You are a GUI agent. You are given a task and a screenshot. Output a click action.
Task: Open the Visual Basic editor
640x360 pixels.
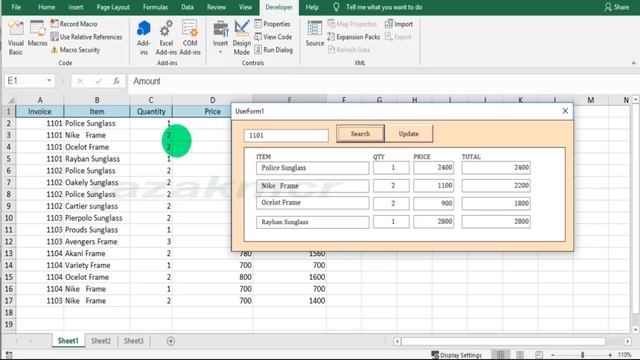[16, 38]
